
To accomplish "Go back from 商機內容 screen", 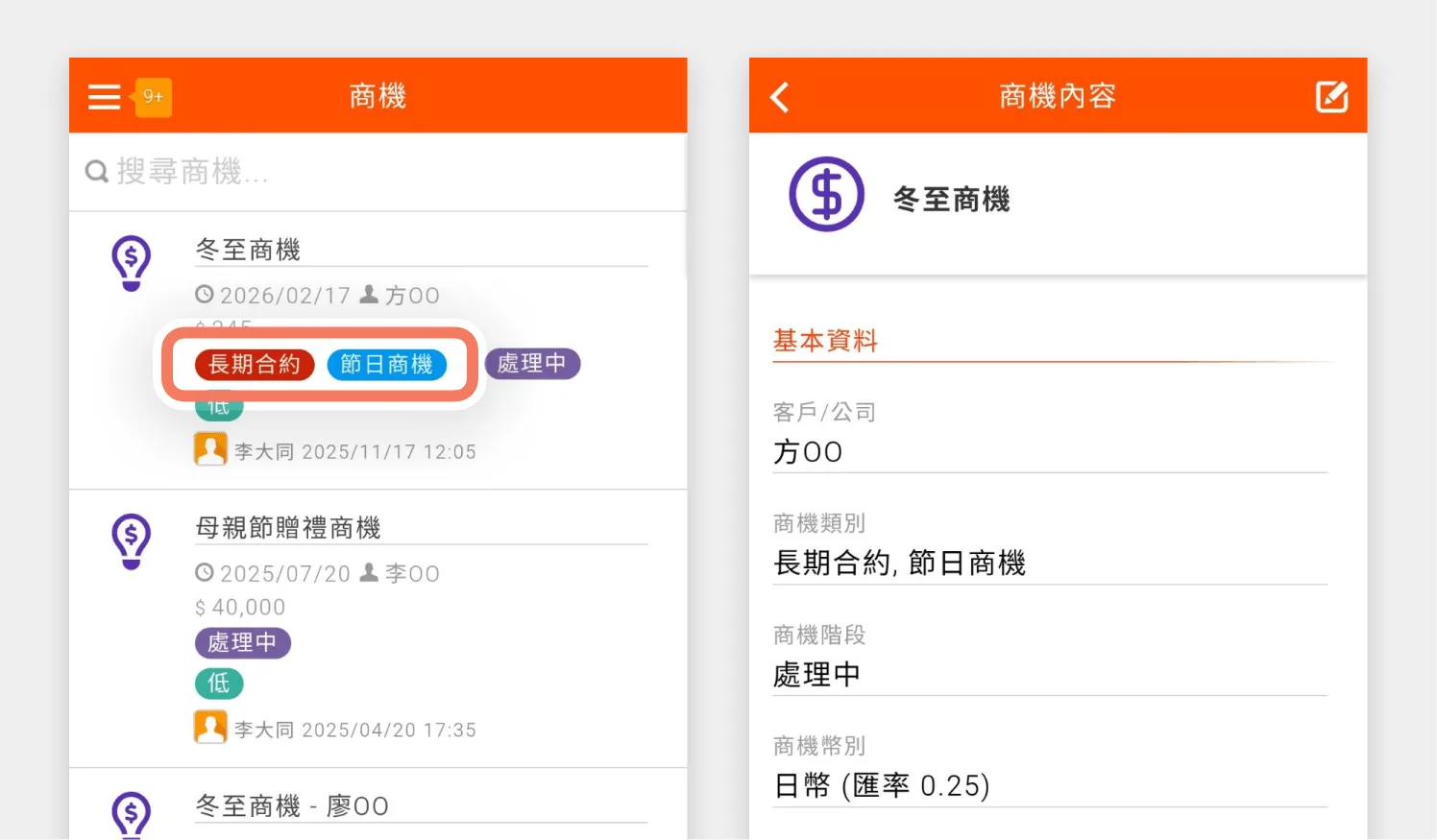I will (780, 97).
